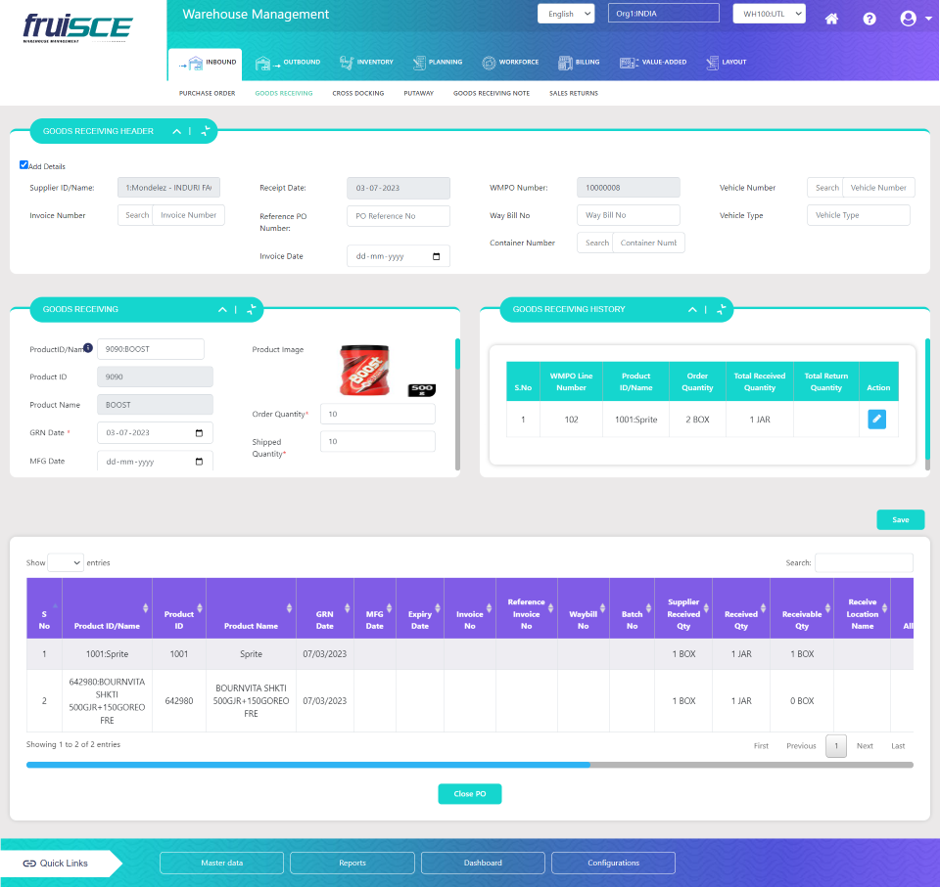Screen dimensions: 940x887
Task: Open the Goods Receiving sub-tab
Action: click(x=284, y=93)
